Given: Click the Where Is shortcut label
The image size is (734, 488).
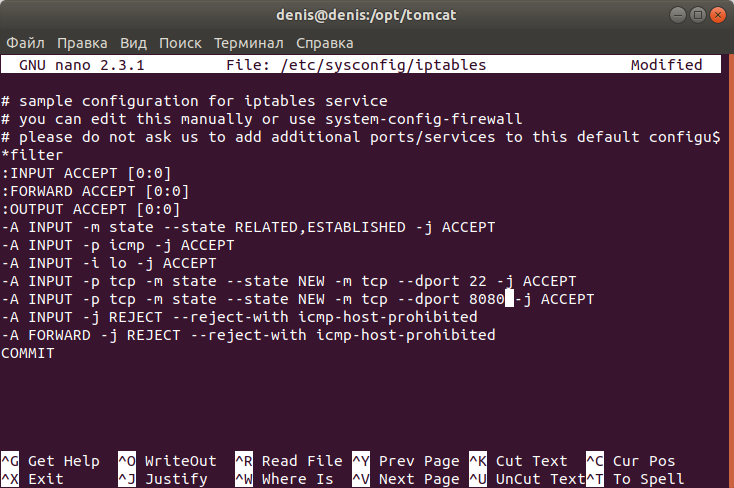Looking at the screenshot, I should [x=297, y=479].
